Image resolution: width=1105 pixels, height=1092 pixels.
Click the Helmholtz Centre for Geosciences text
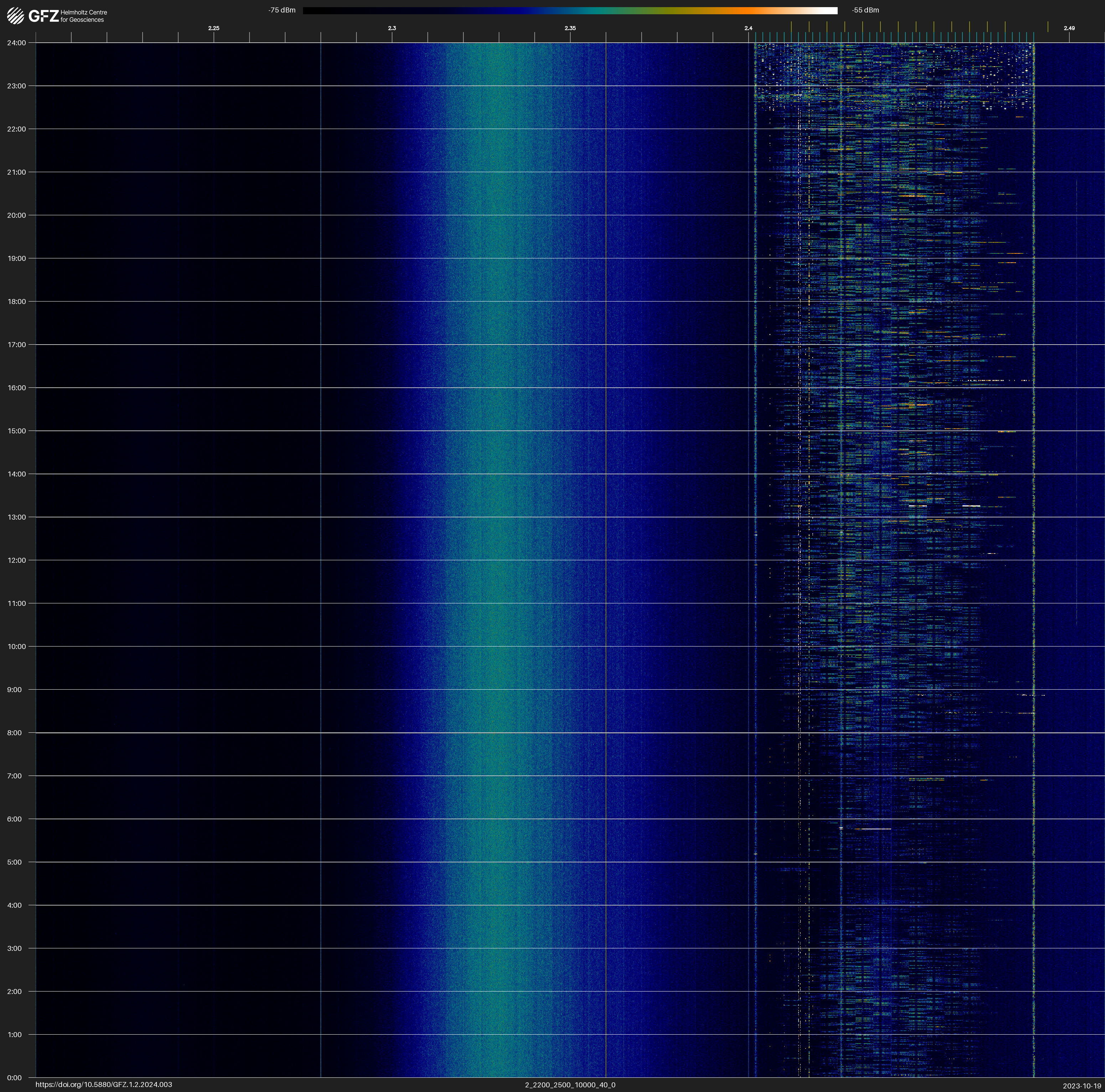(x=83, y=16)
